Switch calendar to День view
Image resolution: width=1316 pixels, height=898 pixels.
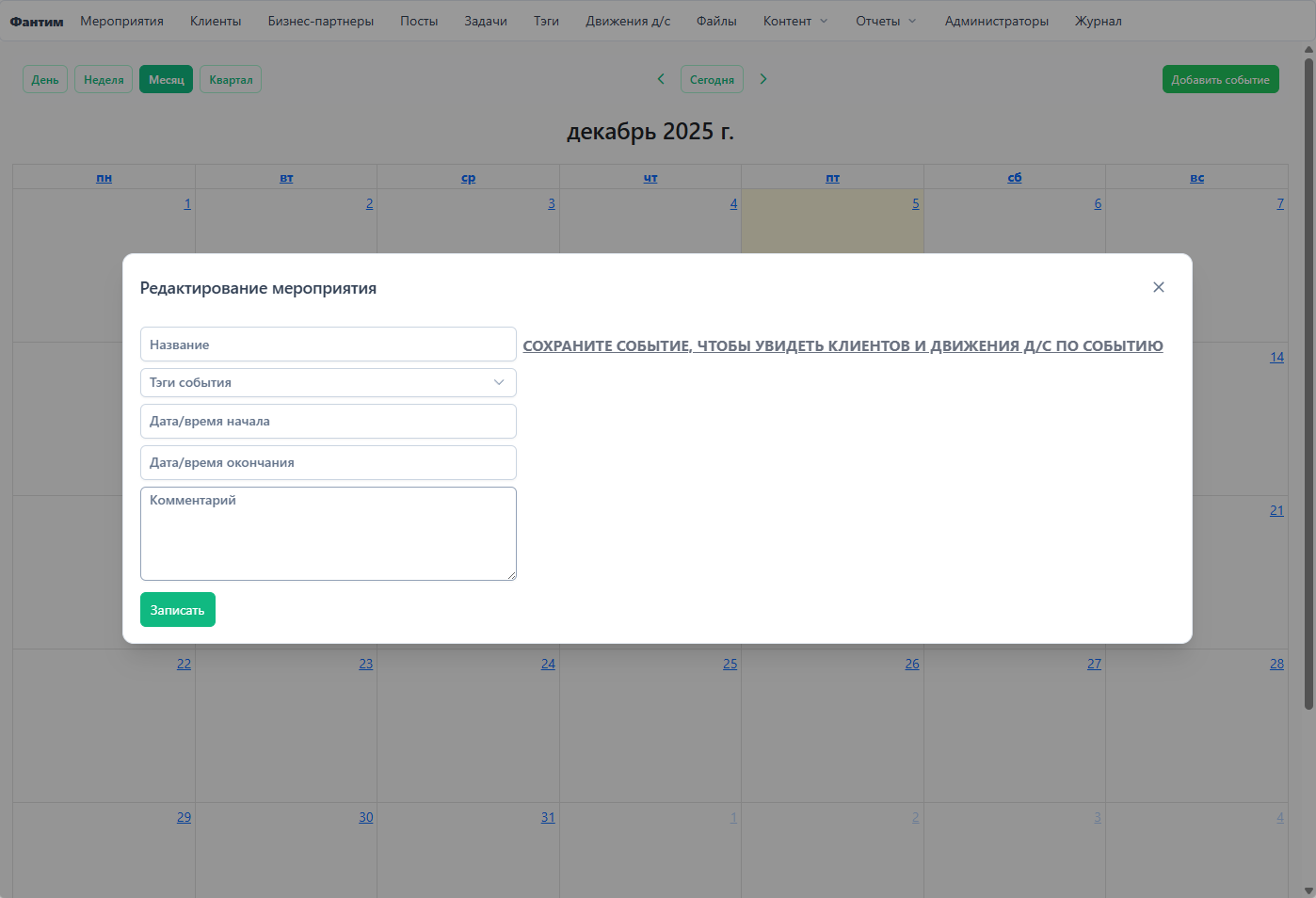[44, 79]
